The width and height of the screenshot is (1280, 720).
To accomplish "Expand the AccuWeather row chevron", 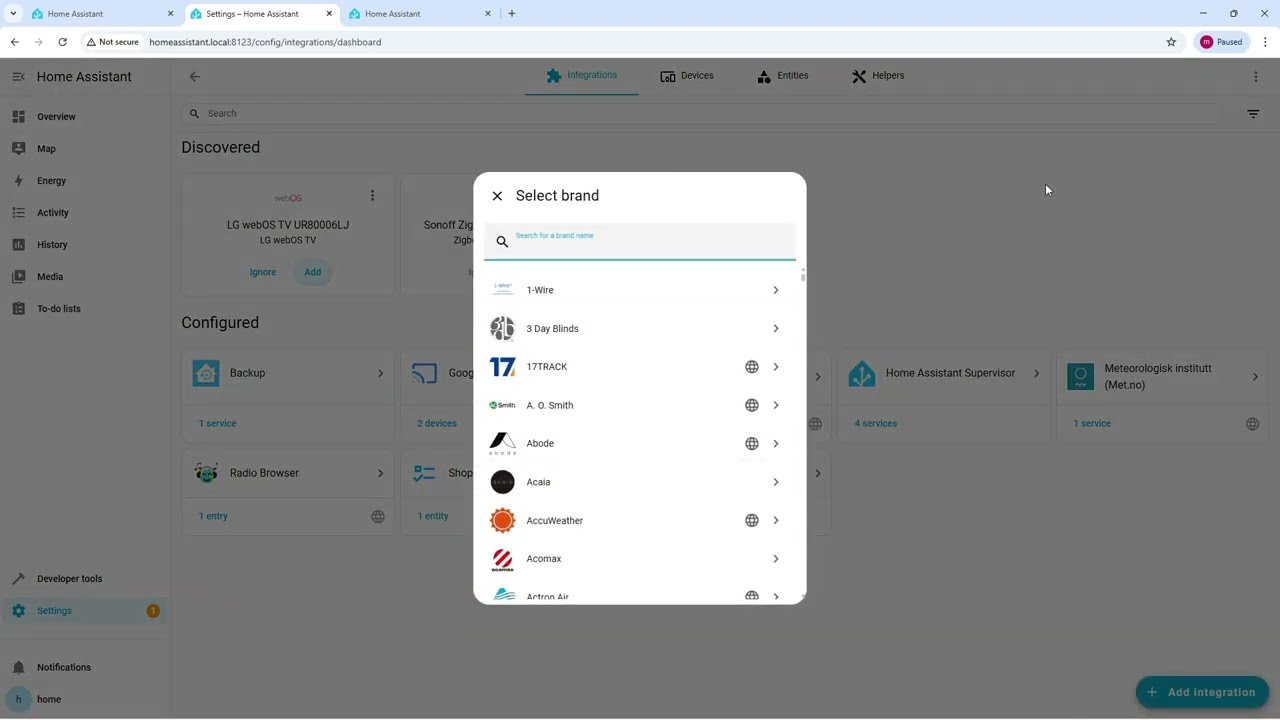I will coord(776,520).
